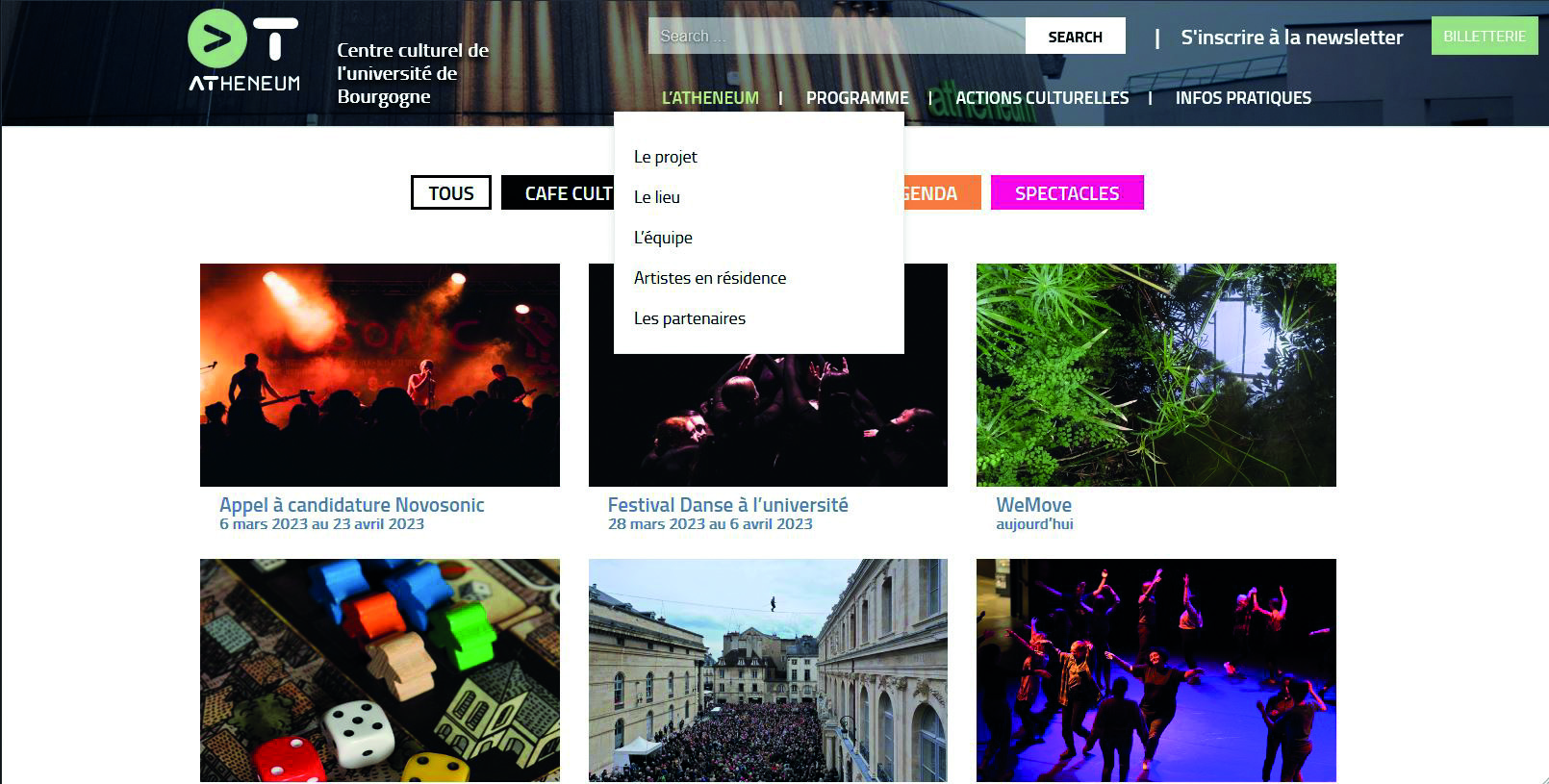Screen dimensions: 1549x784
Task: Expand the ACTIONS CULTURELLES menu
Action: [x=1041, y=98]
